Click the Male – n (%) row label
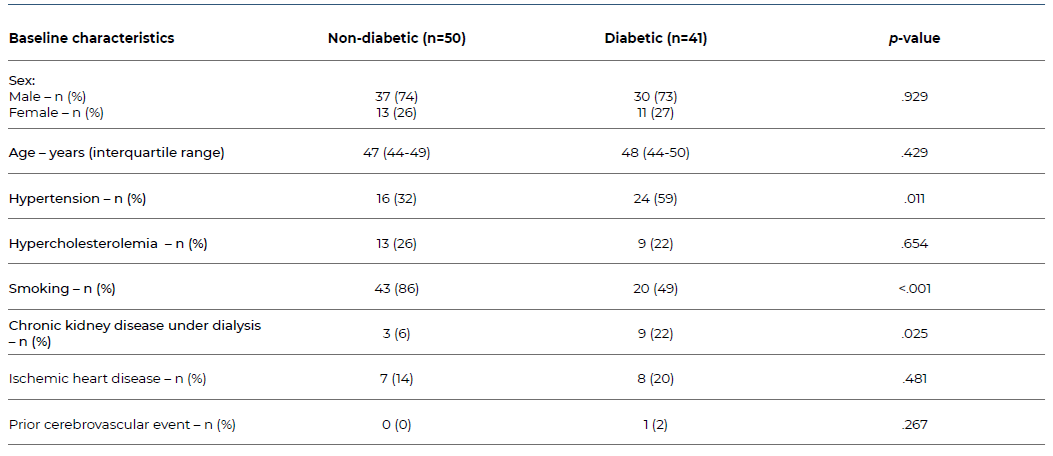The width and height of the screenshot is (1053, 456). [x=47, y=96]
